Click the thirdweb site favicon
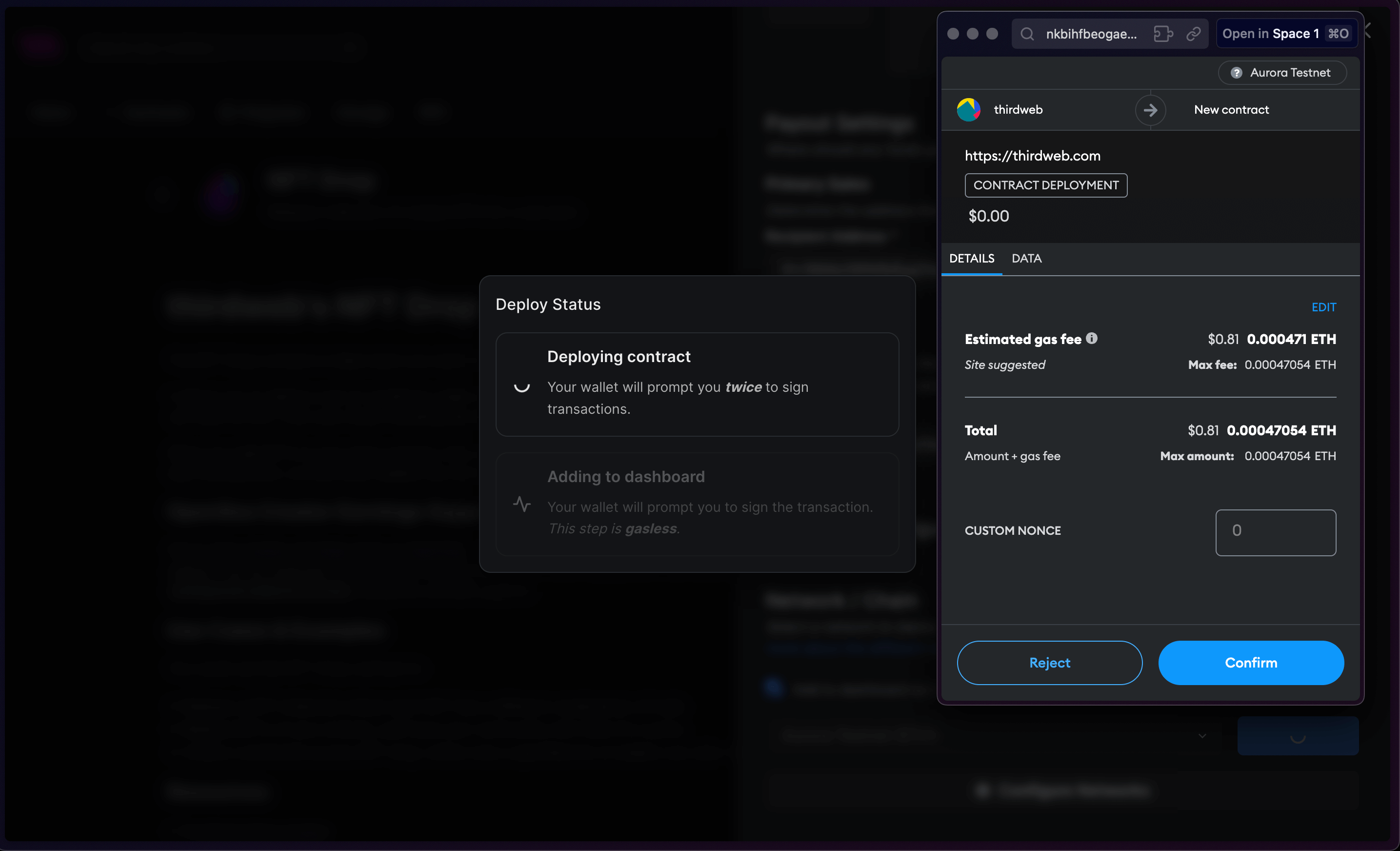Screen dimensions: 1400x851 pyautogui.click(x=969, y=109)
